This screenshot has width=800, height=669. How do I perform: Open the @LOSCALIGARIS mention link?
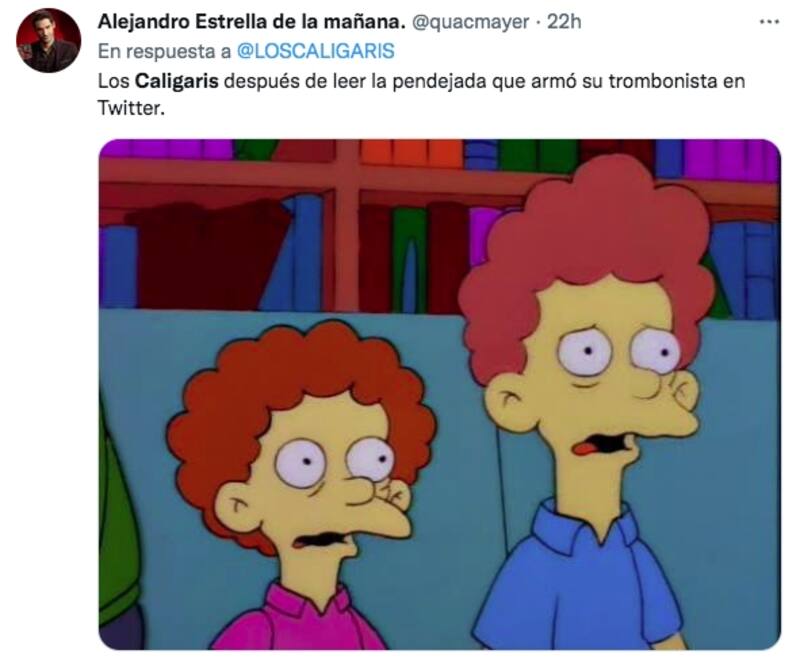coord(316,51)
